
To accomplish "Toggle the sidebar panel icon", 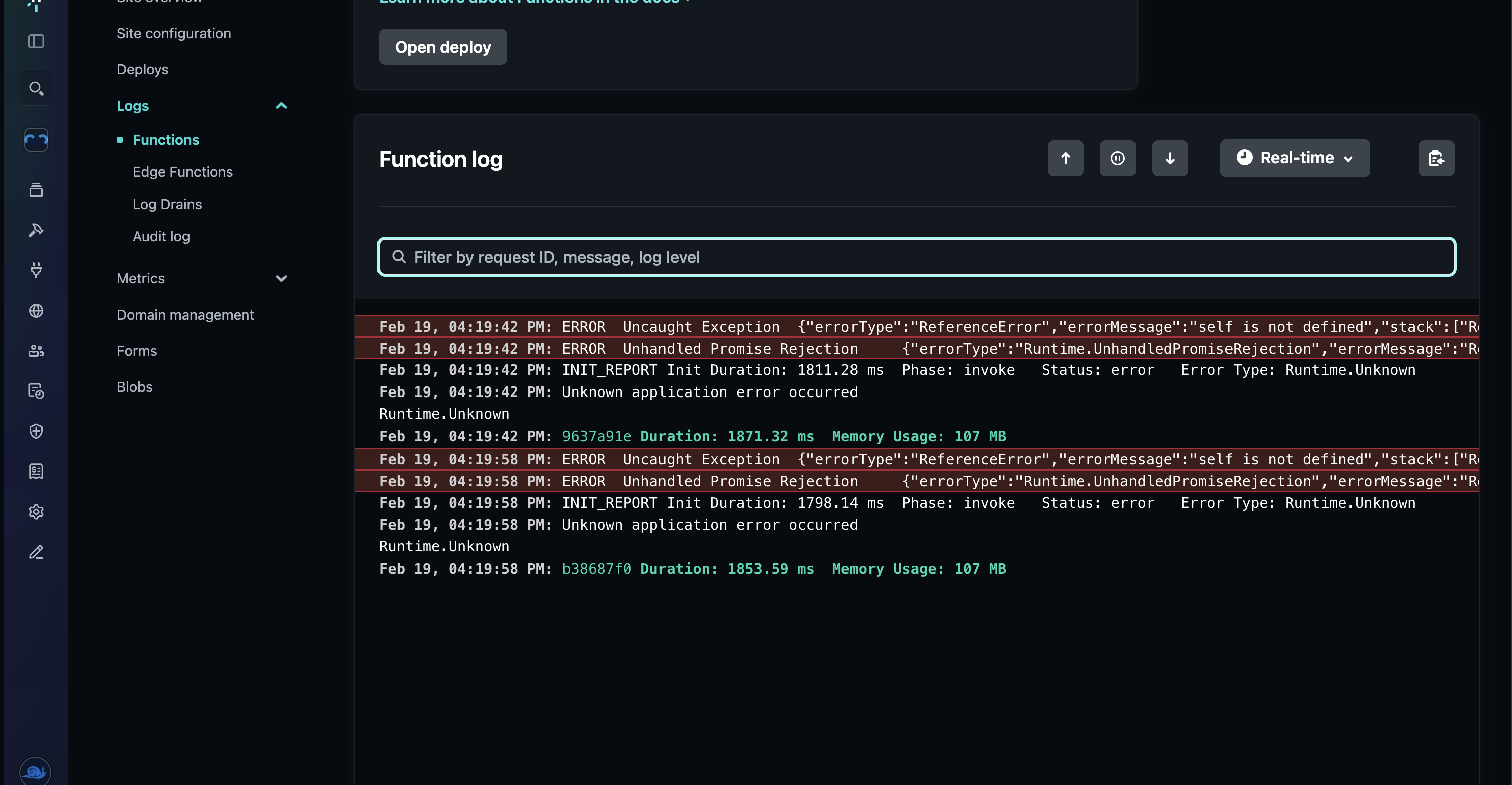I will coord(36,41).
